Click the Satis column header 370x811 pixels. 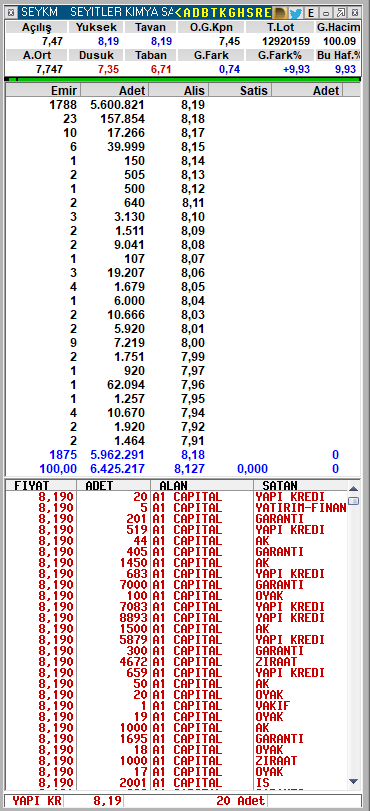(240, 91)
